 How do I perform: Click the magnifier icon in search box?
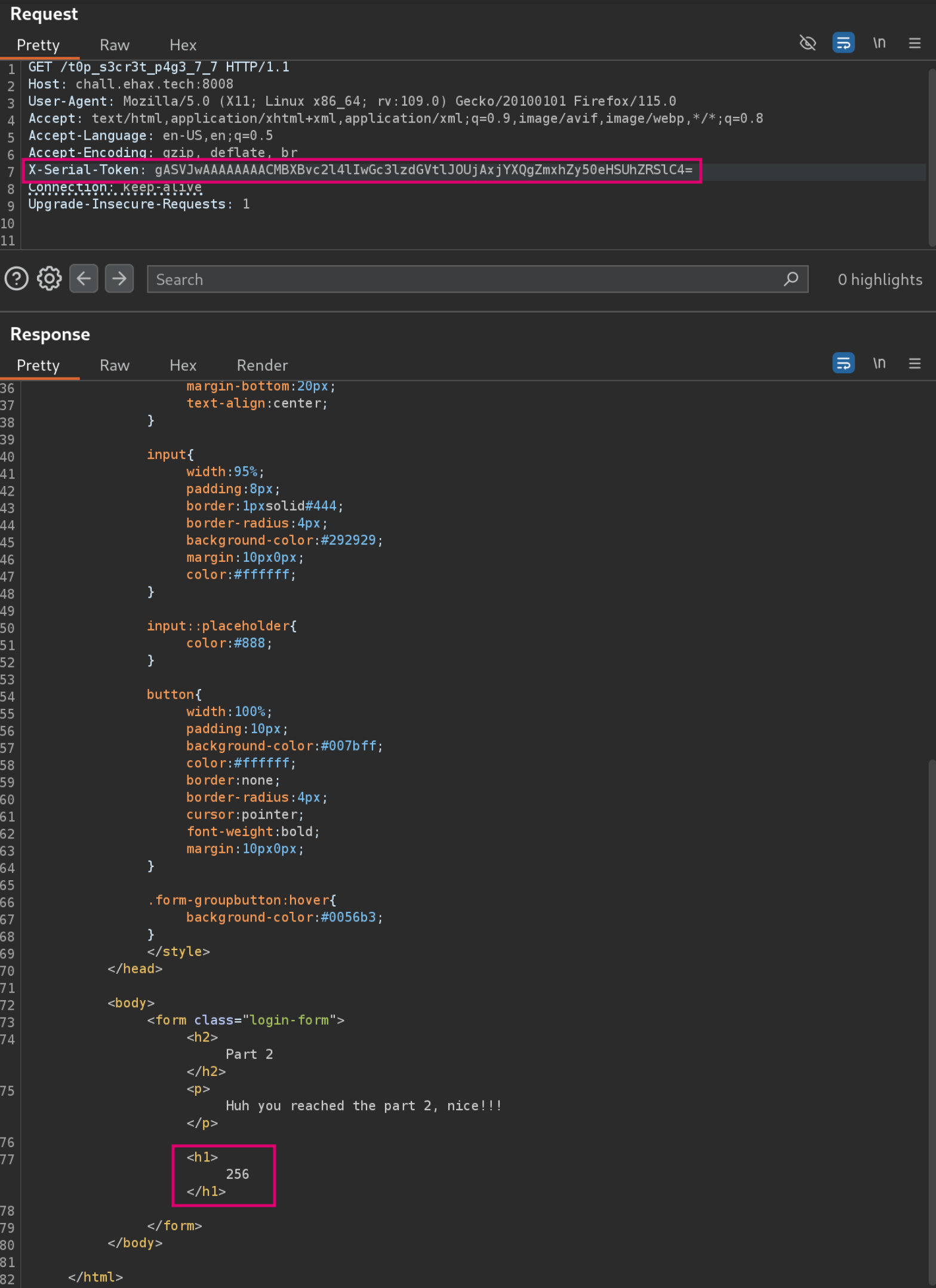click(791, 279)
